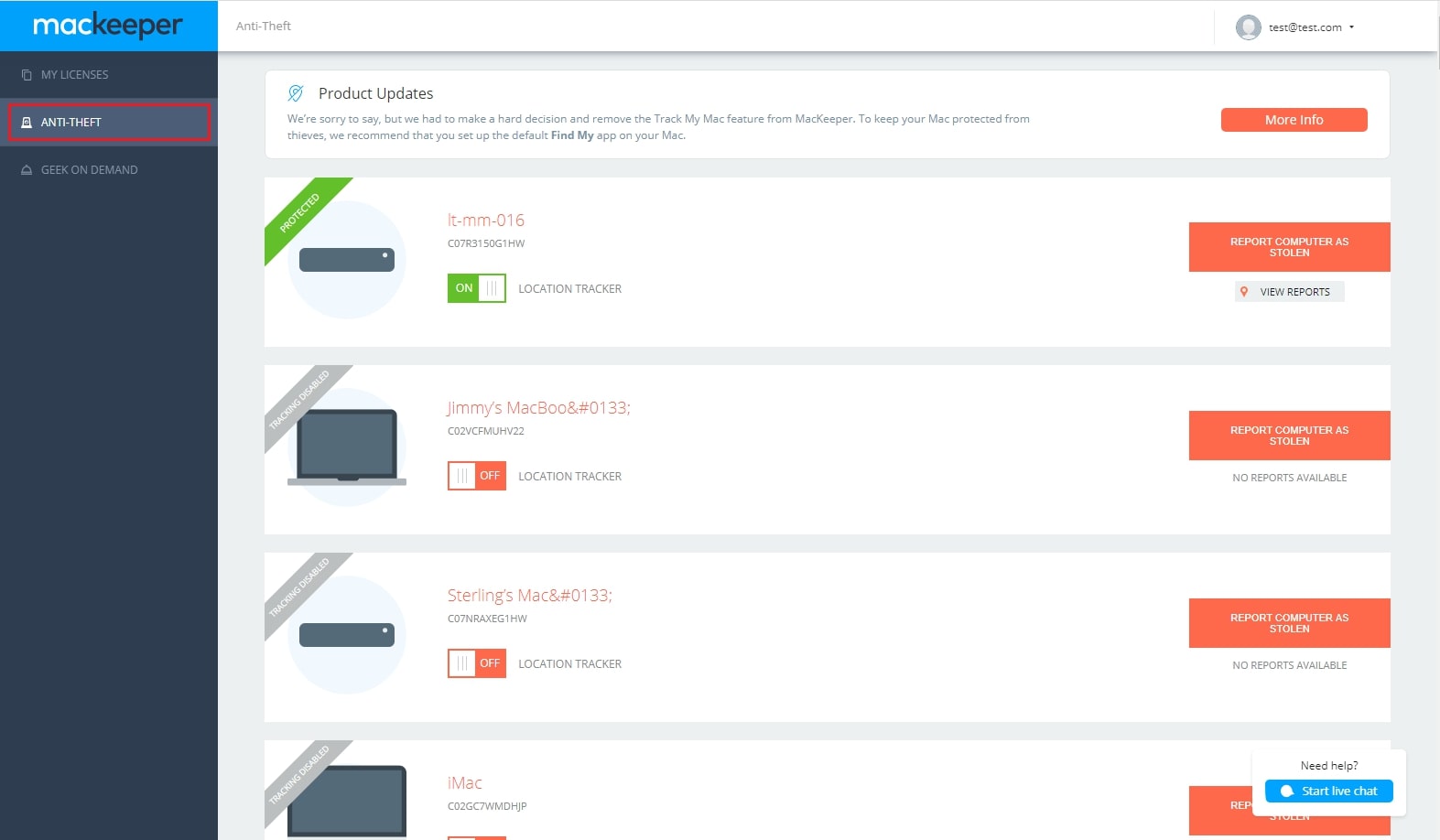Click the Product Updates compass icon
This screenshot has height=840, width=1440.
pos(296,93)
